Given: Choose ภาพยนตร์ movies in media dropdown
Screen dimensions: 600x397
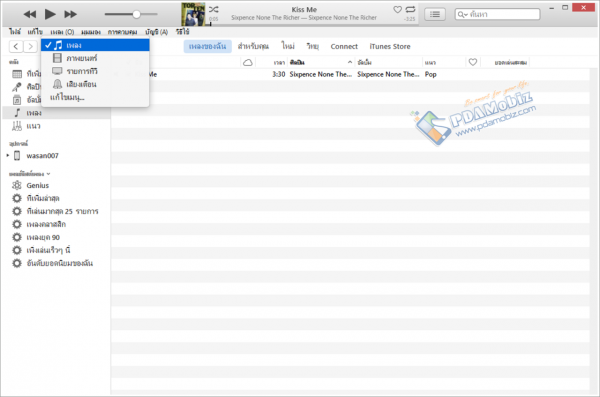Looking at the screenshot, I should click(x=95, y=58).
